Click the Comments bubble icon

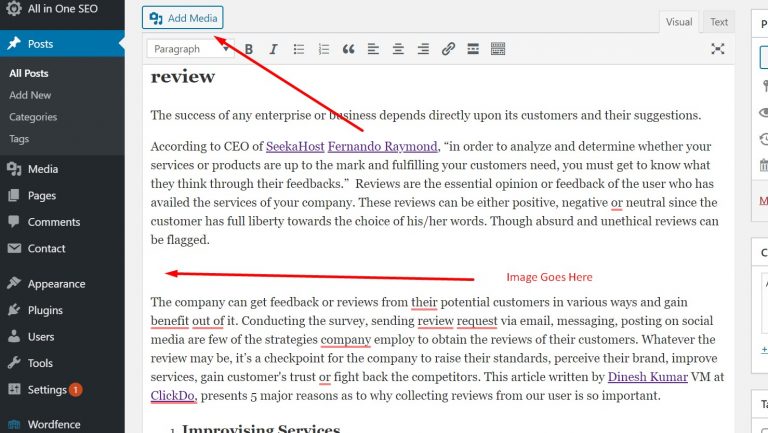14,221
